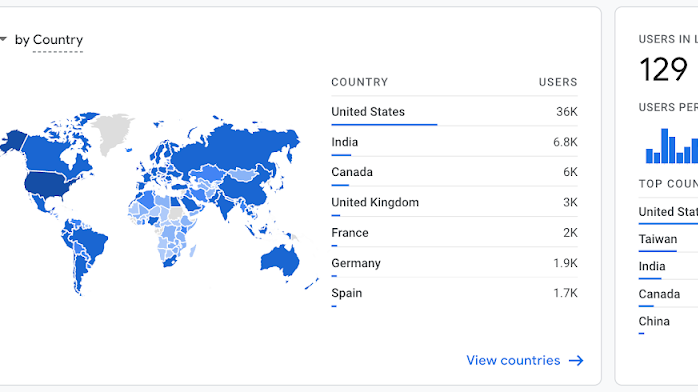The width and height of the screenshot is (698, 392).
Task: Click the 3K users value
Action: [570, 202]
